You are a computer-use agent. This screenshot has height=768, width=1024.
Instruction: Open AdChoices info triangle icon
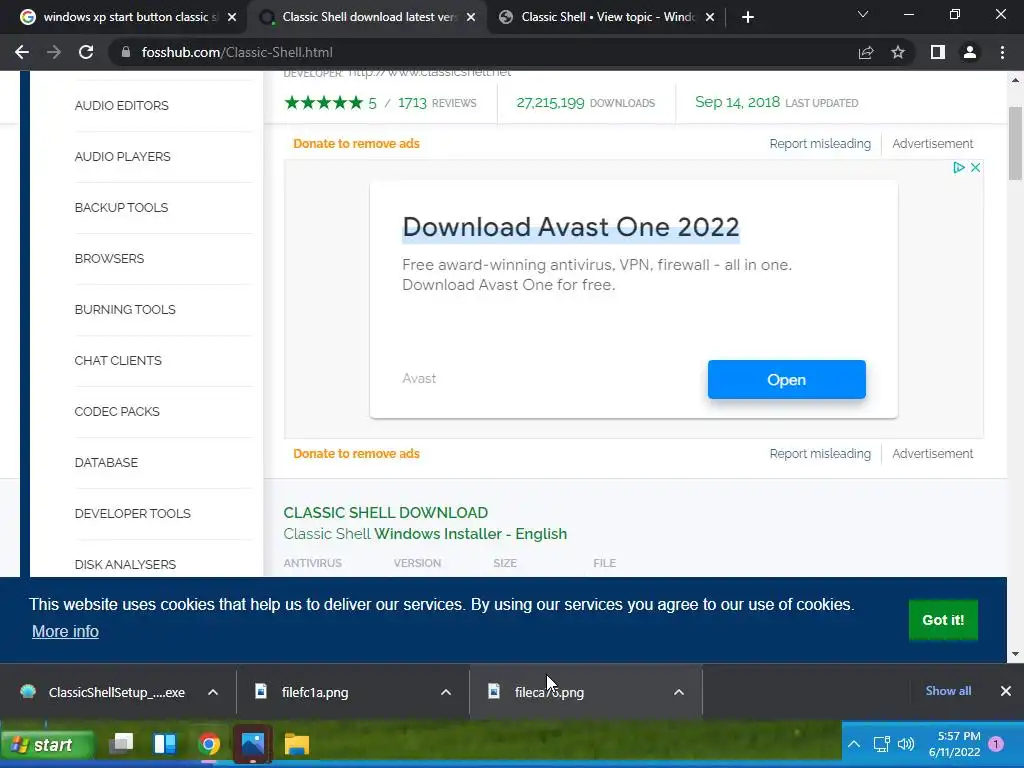[x=959, y=168]
